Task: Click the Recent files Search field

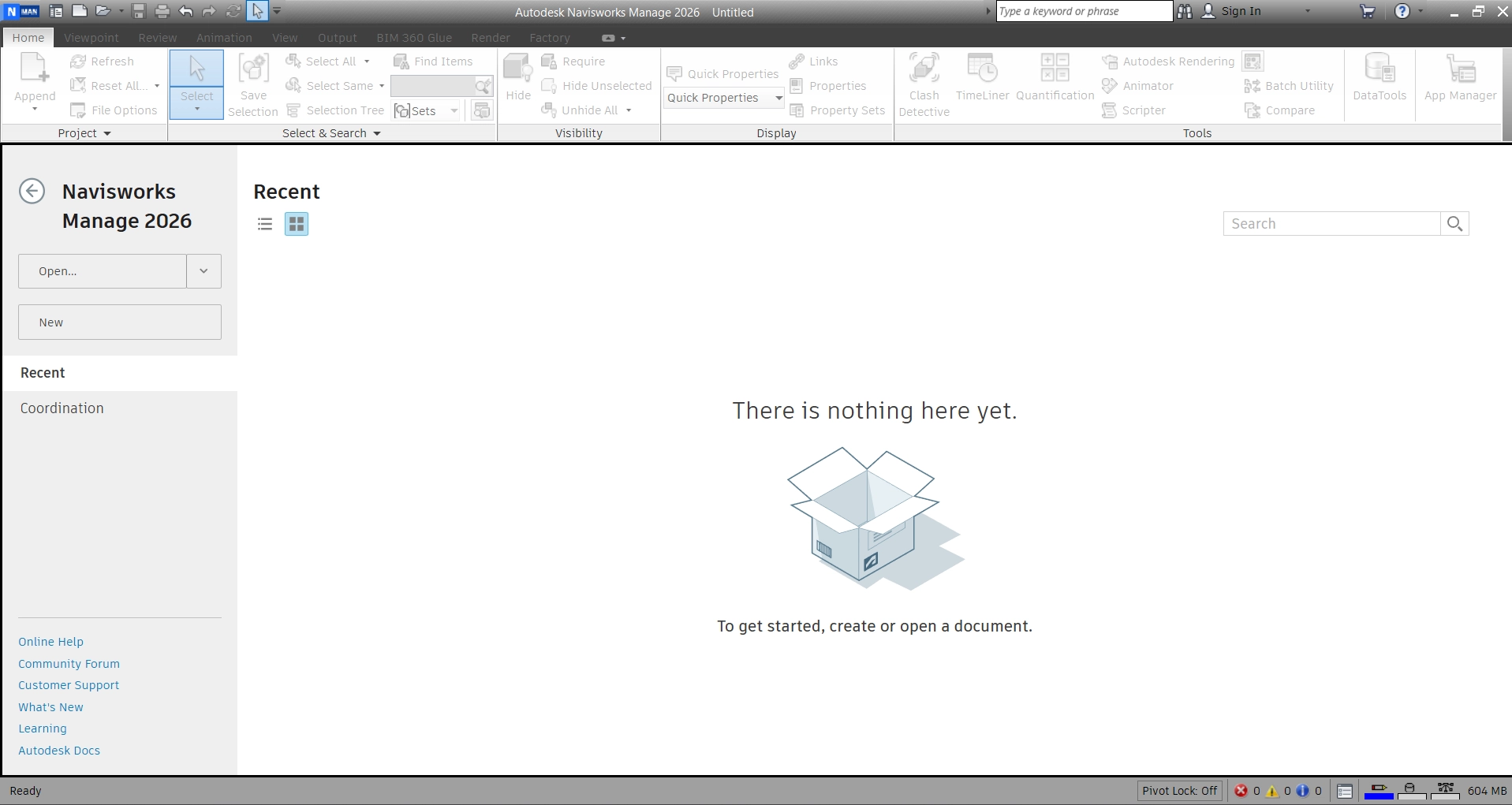Action: [x=1331, y=224]
